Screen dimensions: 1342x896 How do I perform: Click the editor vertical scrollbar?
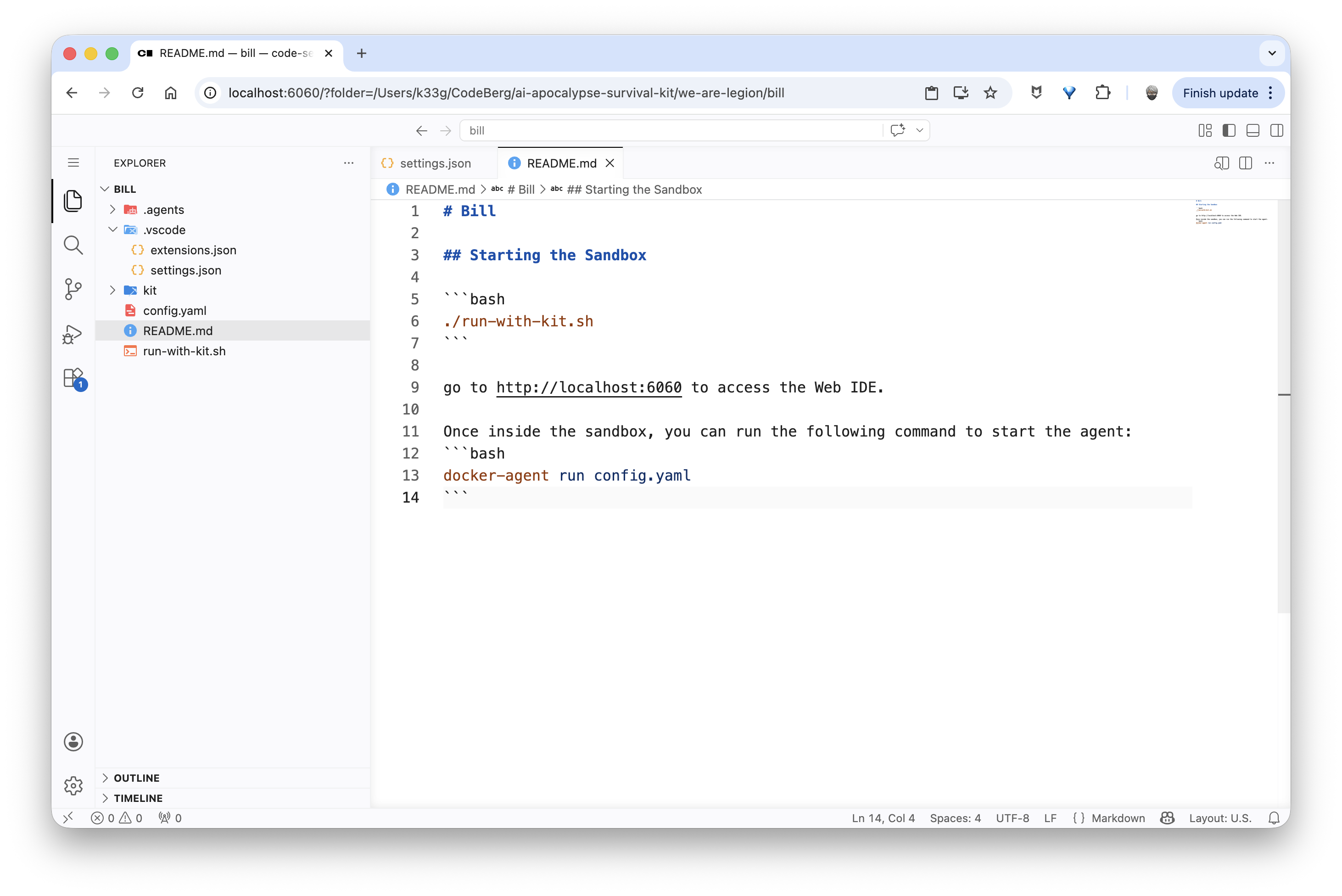pos(1284,407)
